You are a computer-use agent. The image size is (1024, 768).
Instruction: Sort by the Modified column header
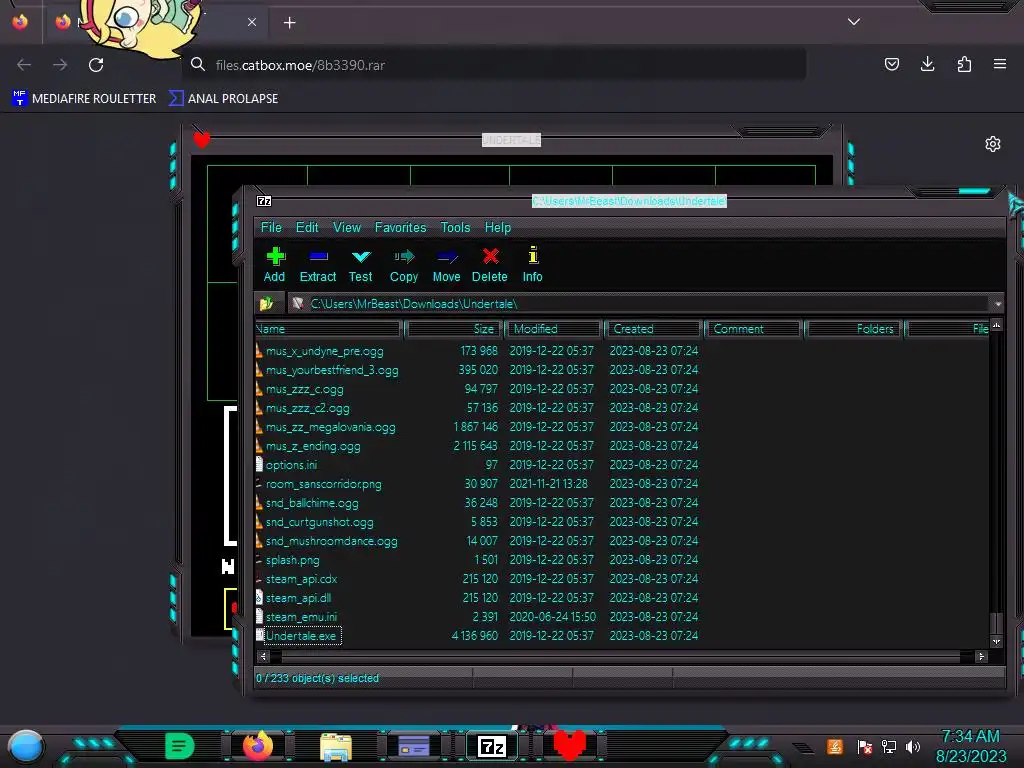point(553,329)
